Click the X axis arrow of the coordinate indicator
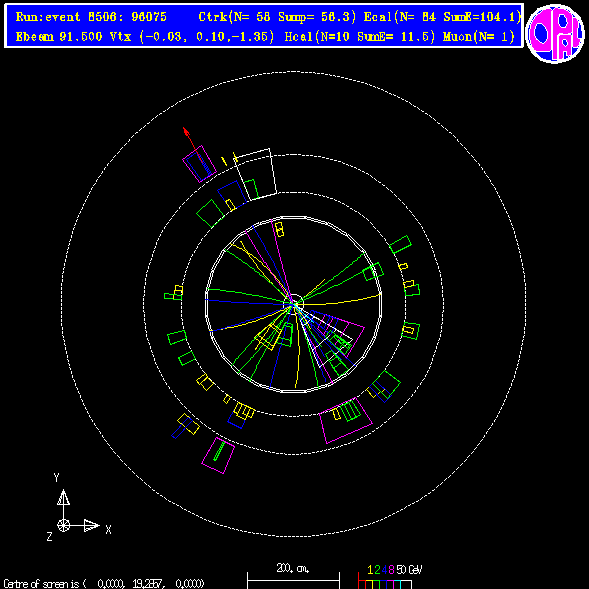Screen dimensions: 589x589 pyautogui.click(x=92, y=525)
